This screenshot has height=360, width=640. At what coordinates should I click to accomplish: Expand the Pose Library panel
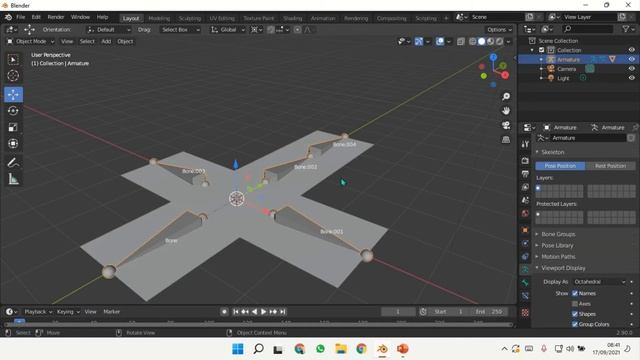pos(557,245)
